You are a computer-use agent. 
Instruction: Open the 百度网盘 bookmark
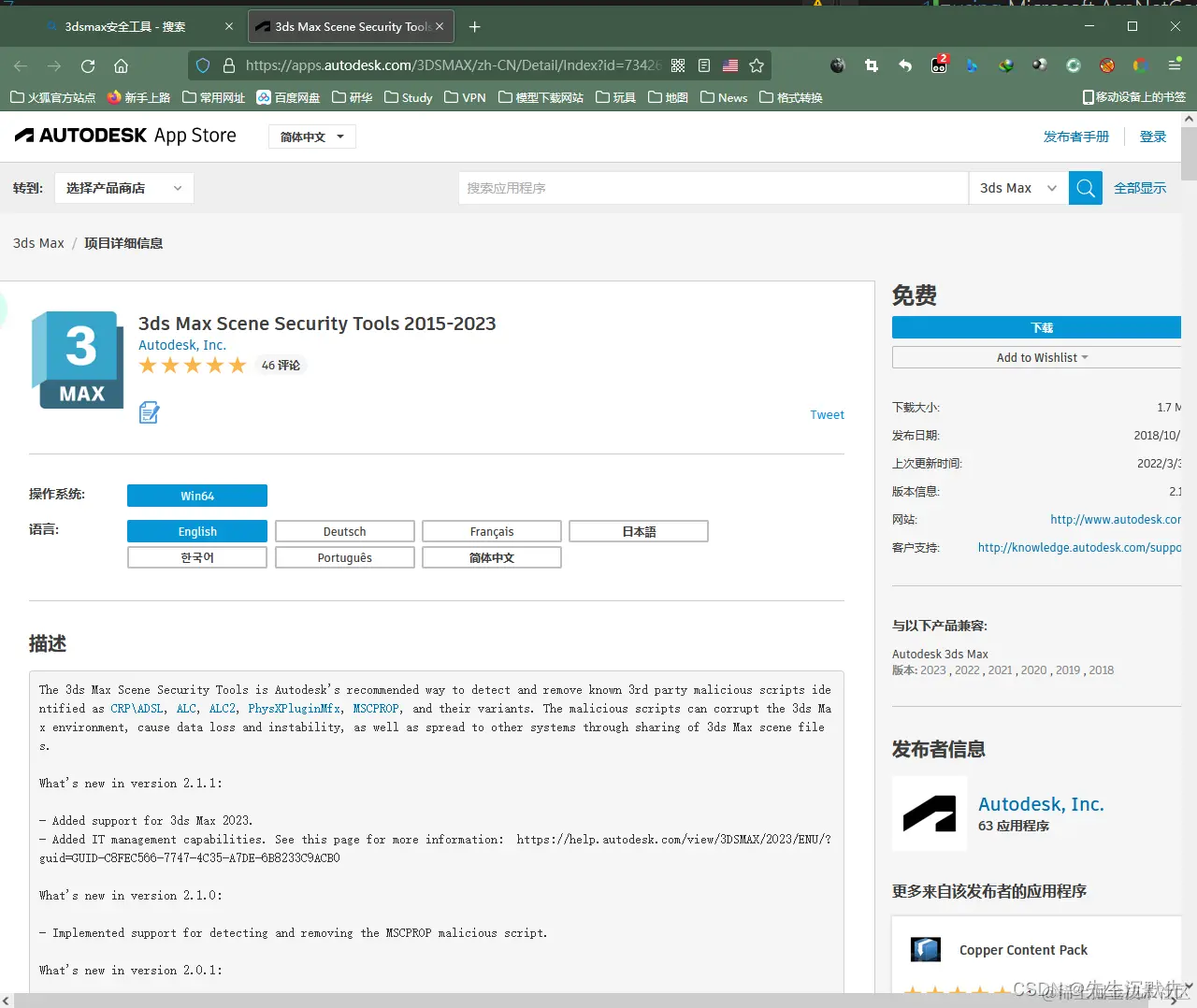point(288,97)
